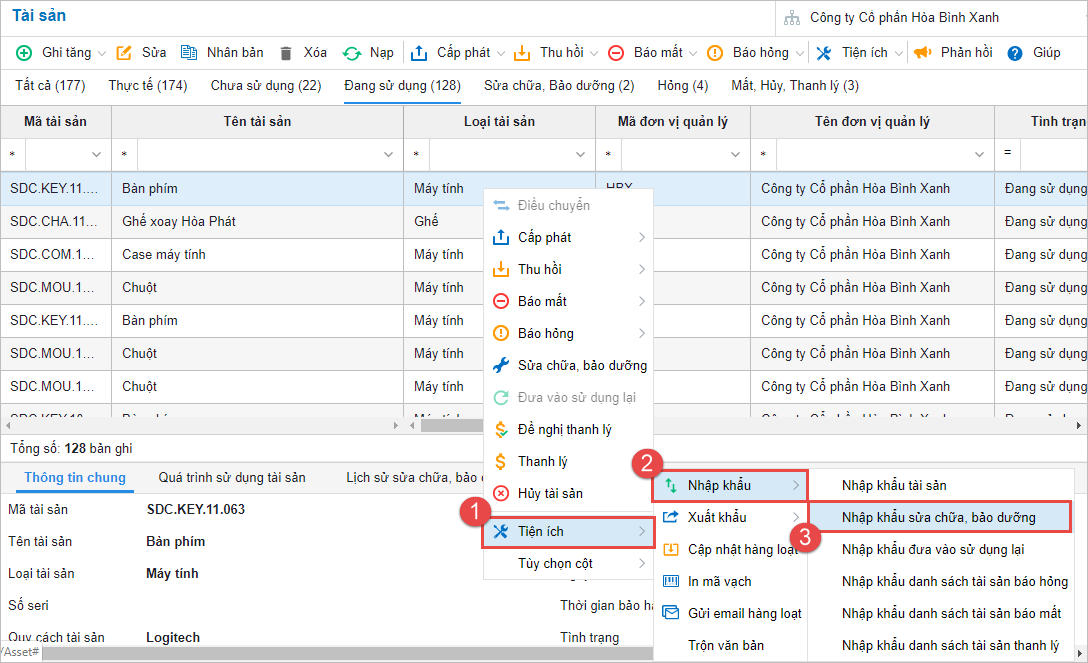Screen dimensions: 1088x663
Task: Click the Nạp refresh icon
Action: pos(352,53)
